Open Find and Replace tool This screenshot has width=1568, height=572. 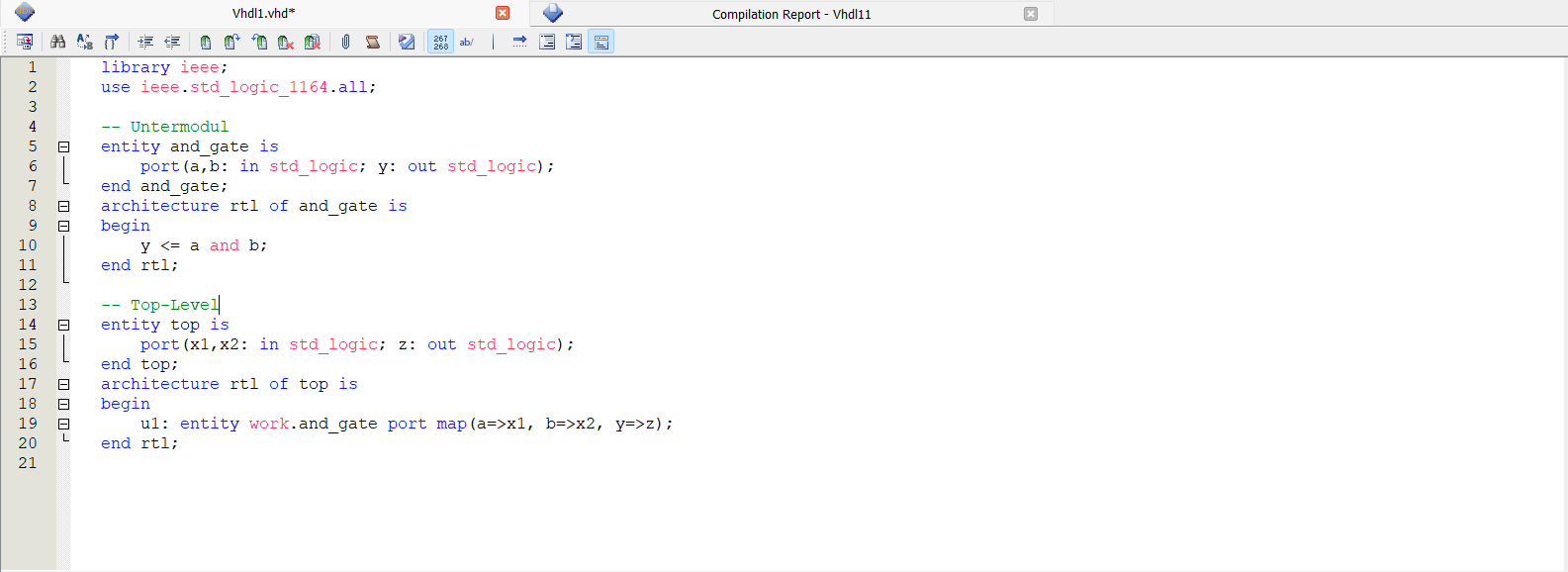(84, 42)
